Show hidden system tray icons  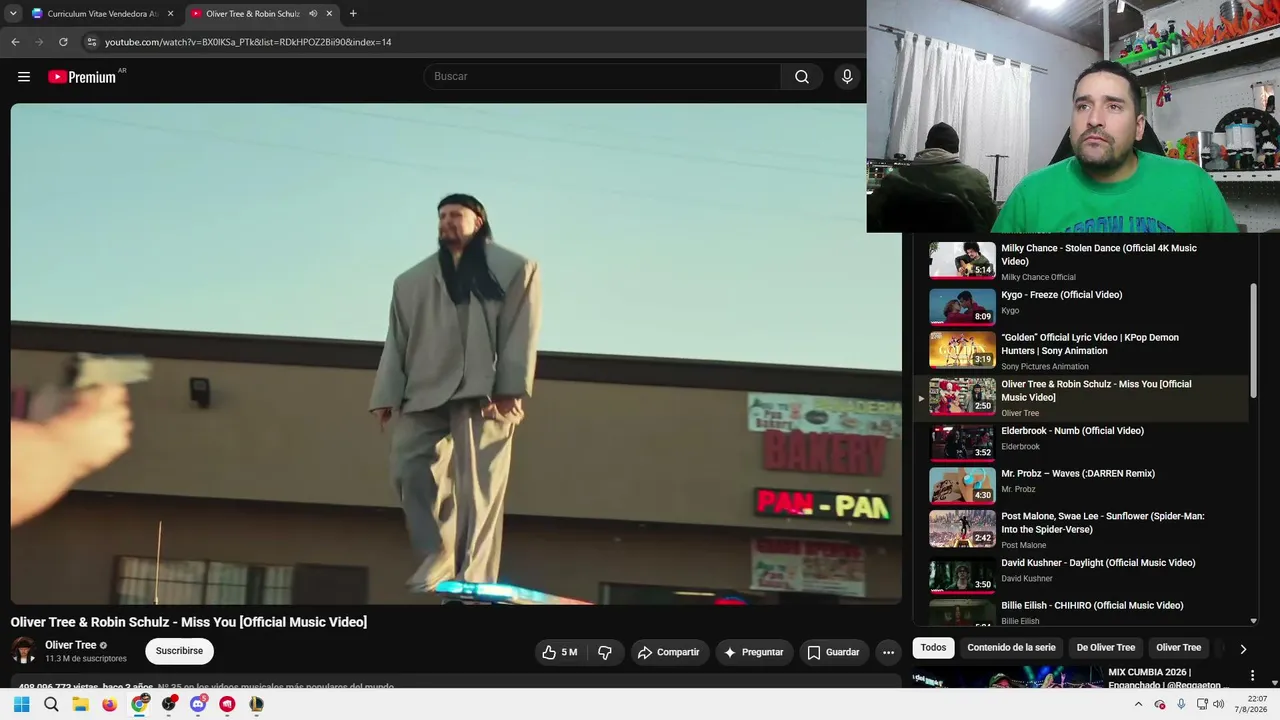point(1138,704)
